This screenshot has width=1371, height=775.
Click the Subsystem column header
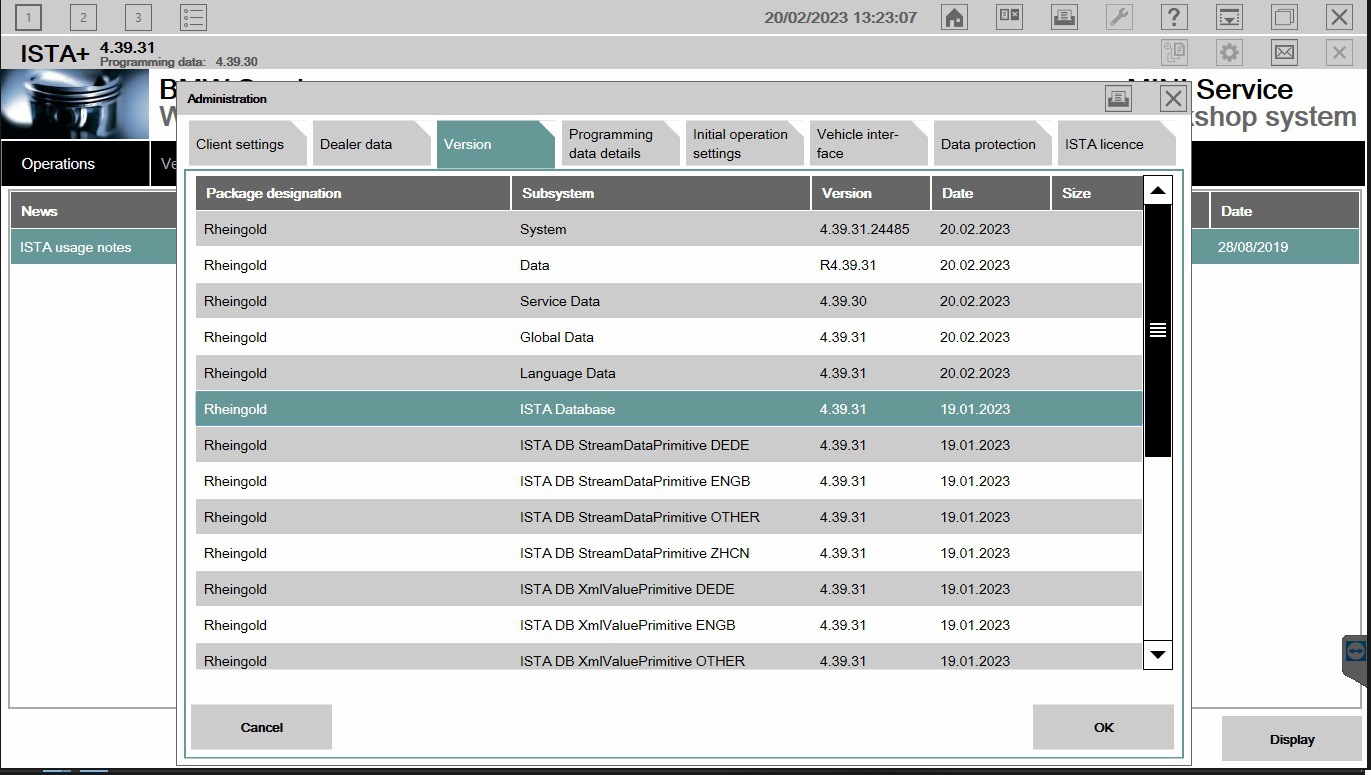pos(660,193)
